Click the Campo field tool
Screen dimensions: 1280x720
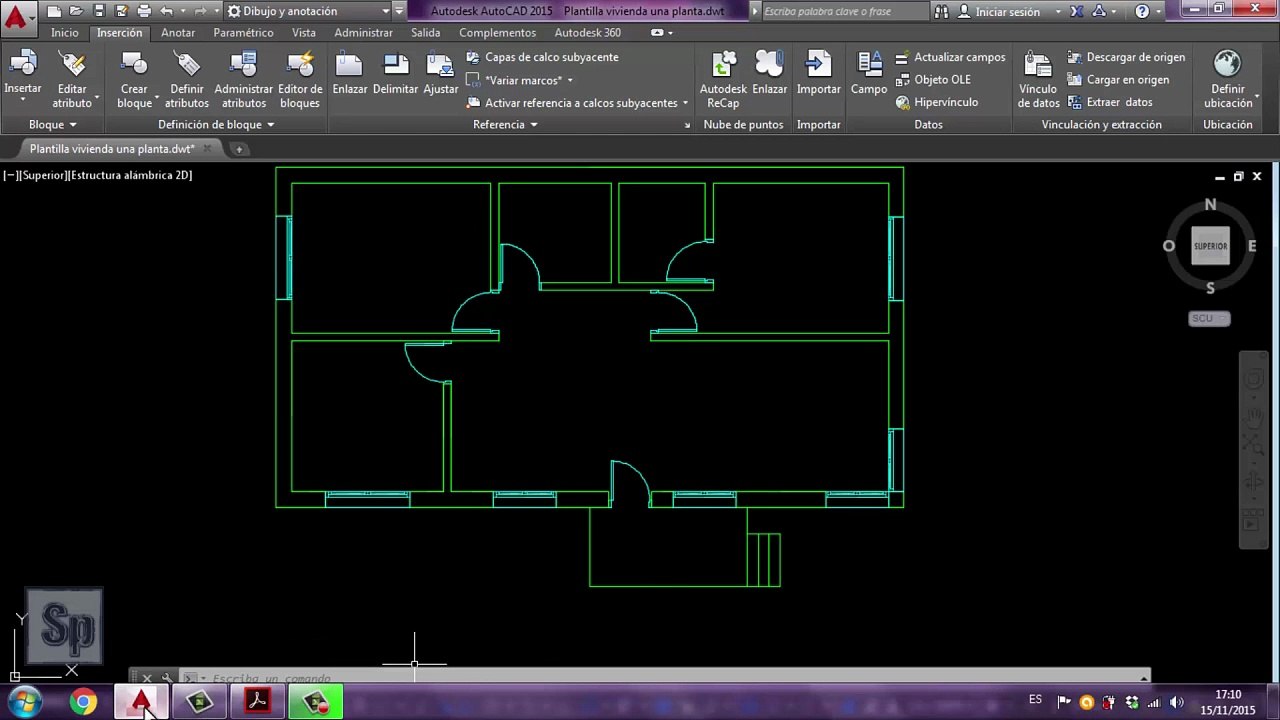pyautogui.click(x=869, y=74)
